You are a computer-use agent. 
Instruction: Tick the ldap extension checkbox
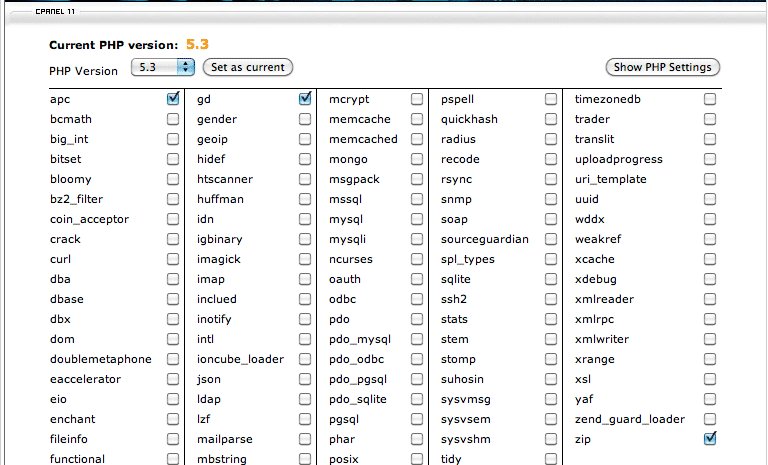305,399
